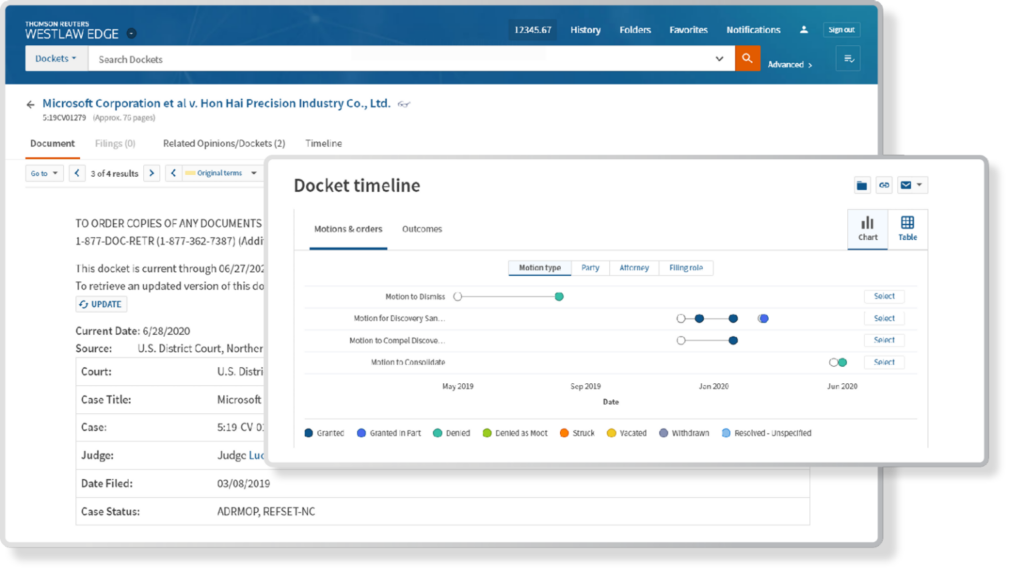Viewport: 1024px width, 576px height.
Task: Click the Struck legend color swatch
Action: [x=564, y=433]
